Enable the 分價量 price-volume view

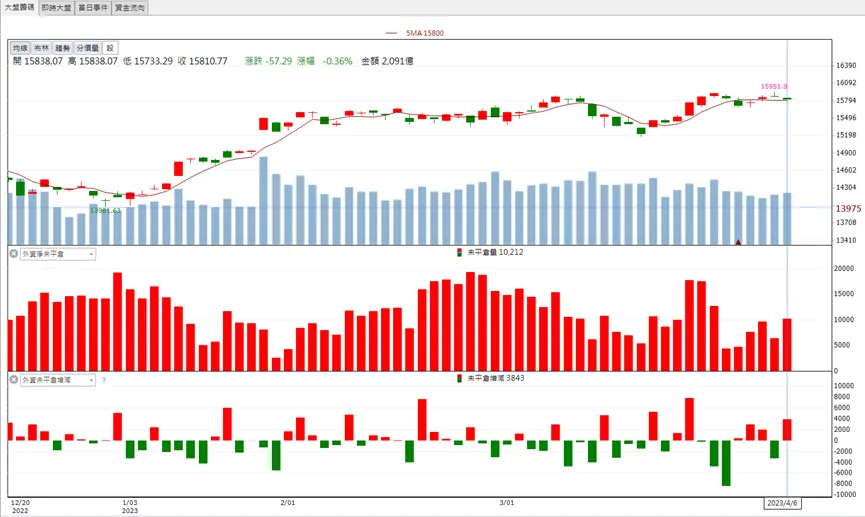[x=88, y=48]
